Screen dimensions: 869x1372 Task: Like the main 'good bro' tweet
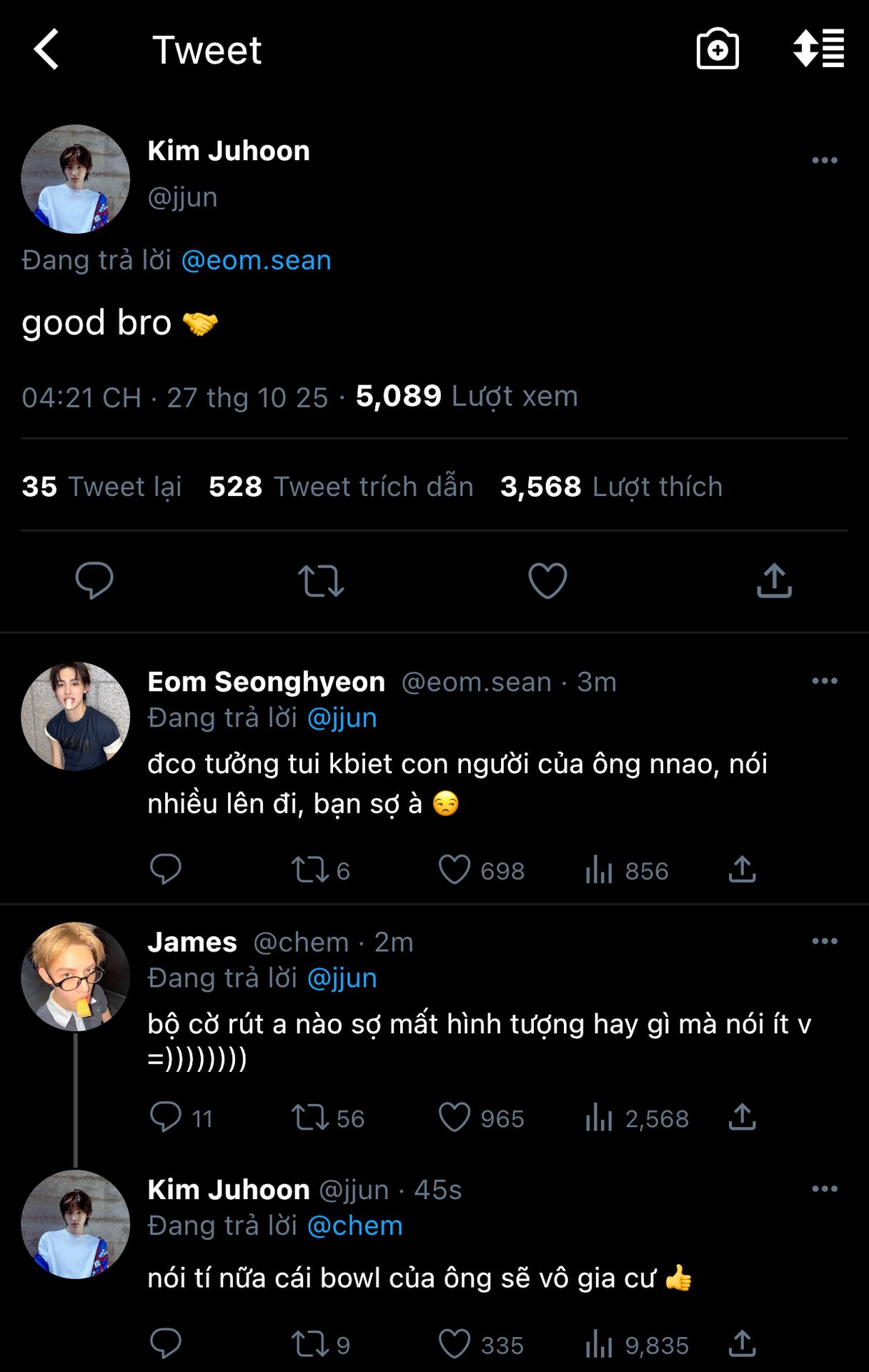tap(547, 580)
